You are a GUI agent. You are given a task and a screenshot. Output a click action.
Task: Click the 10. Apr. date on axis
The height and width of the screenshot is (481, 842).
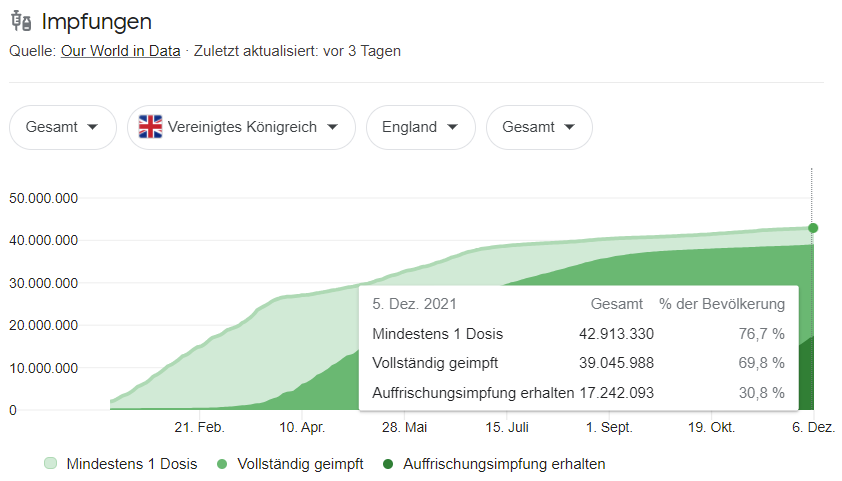point(302,427)
